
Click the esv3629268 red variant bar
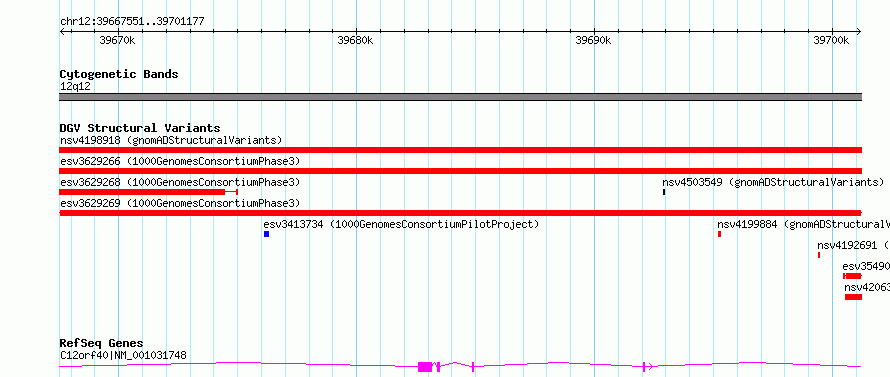coord(148,192)
